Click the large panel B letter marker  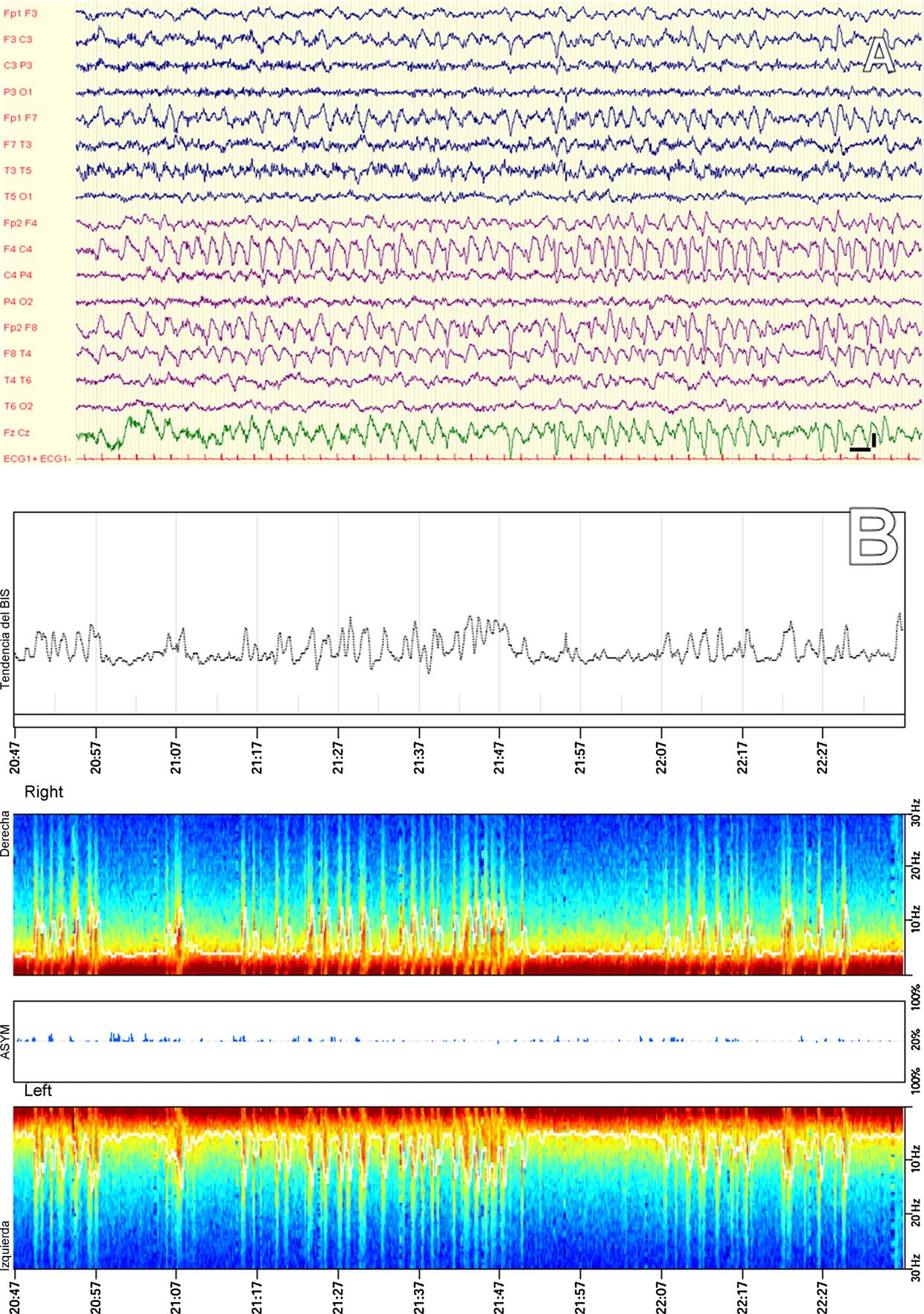(873, 537)
